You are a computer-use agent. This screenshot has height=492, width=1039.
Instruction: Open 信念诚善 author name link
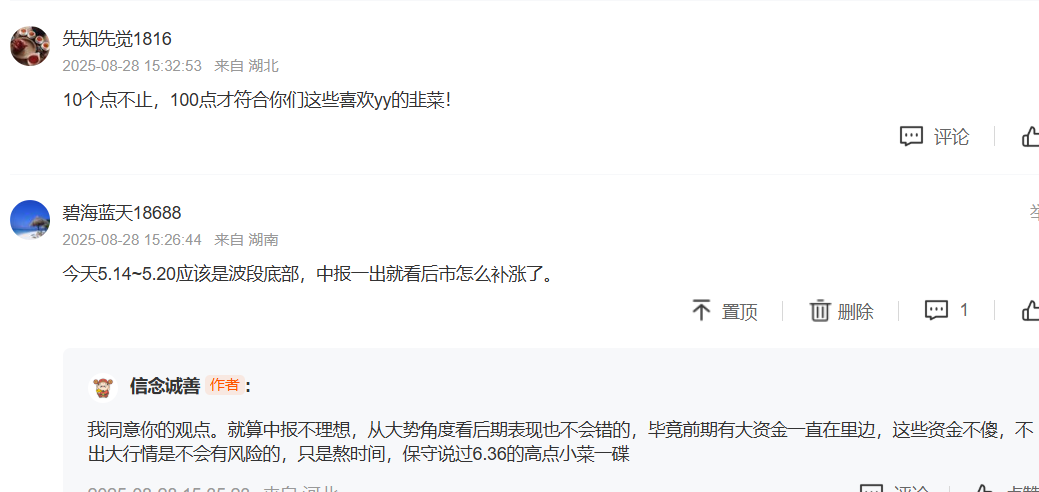(x=165, y=387)
